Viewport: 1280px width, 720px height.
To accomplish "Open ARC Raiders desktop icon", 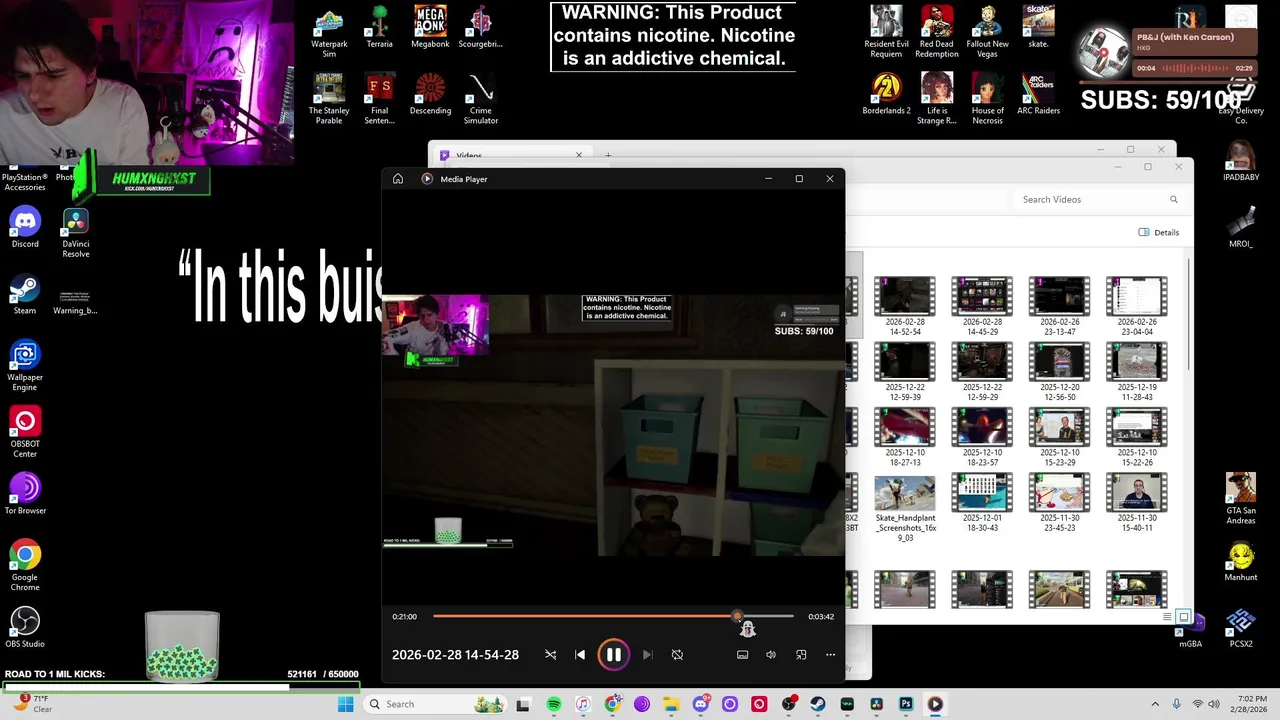I will [x=1038, y=94].
